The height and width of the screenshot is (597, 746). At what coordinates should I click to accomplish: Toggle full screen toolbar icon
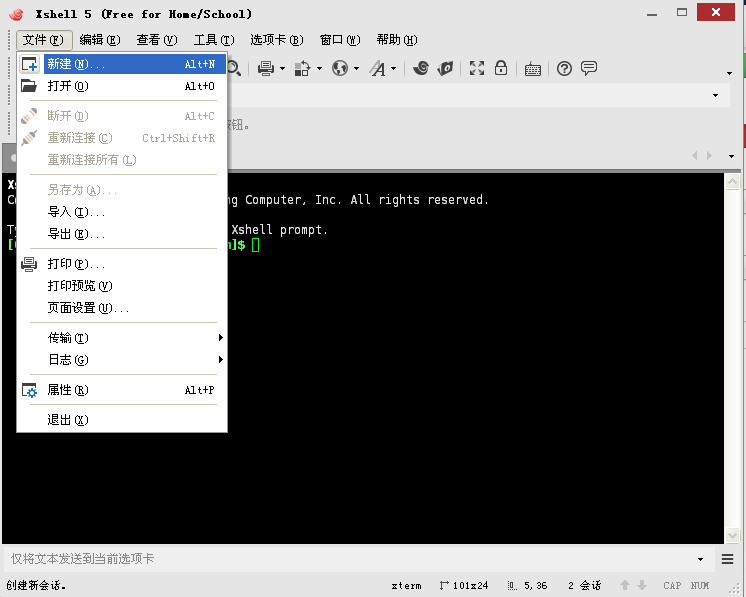point(477,69)
